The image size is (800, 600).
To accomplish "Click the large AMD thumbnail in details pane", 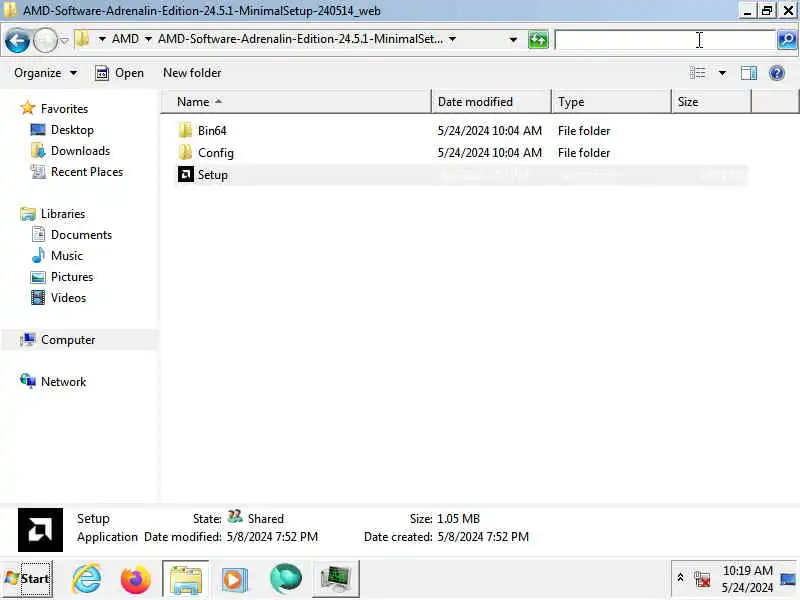I will [40, 530].
